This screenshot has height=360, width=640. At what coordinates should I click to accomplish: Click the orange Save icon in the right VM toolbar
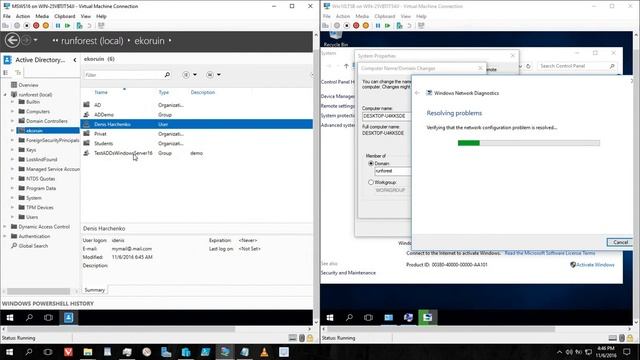point(366,26)
